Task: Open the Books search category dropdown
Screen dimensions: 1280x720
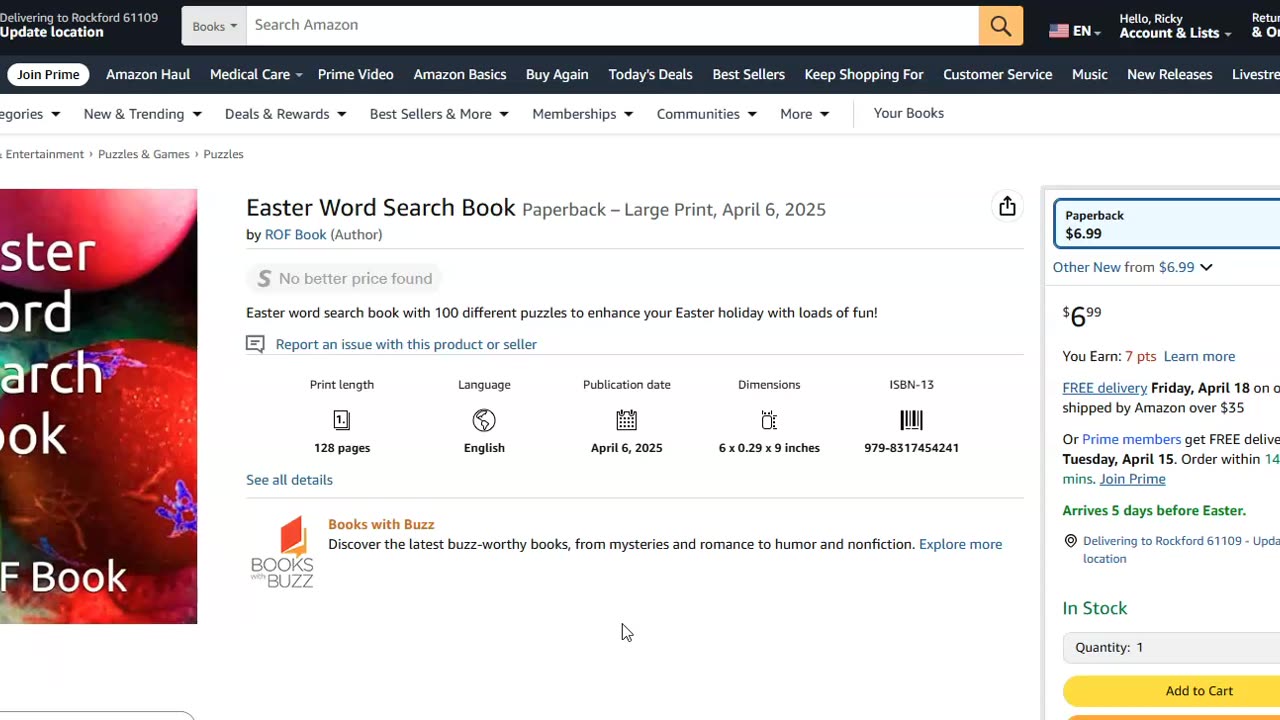Action: (x=214, y=26)
